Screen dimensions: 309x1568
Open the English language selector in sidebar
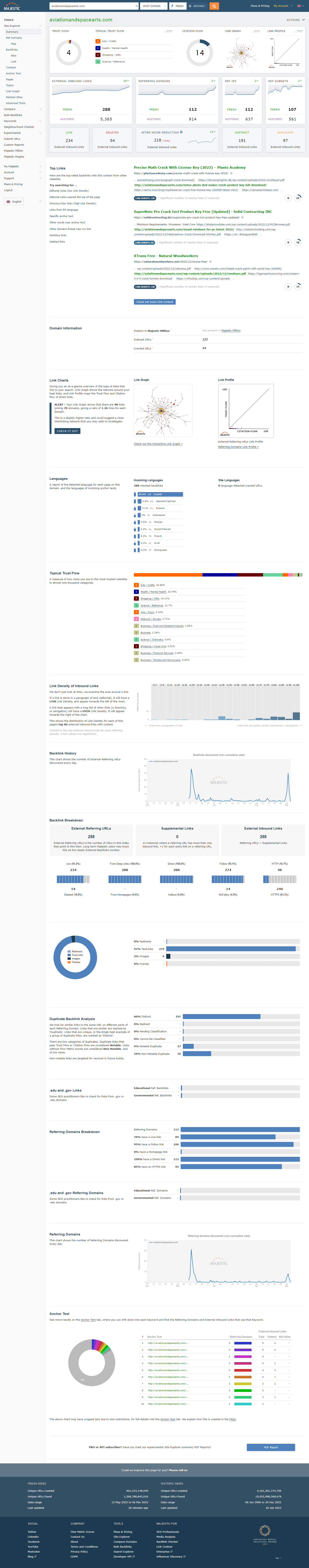coord(13,202)
